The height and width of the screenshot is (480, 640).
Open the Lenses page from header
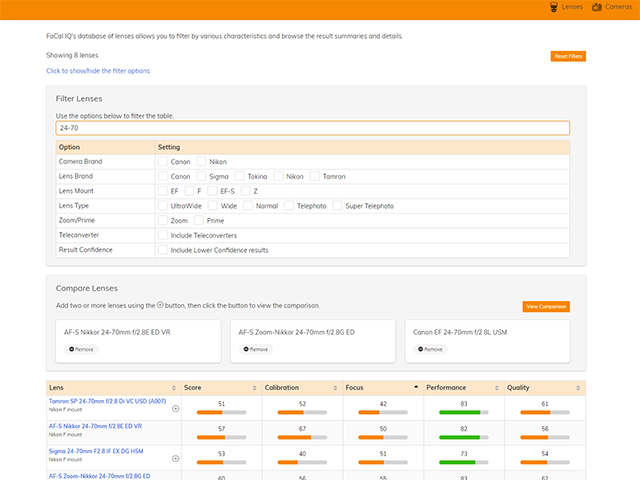pyautogui.click(x=566, y=7)
